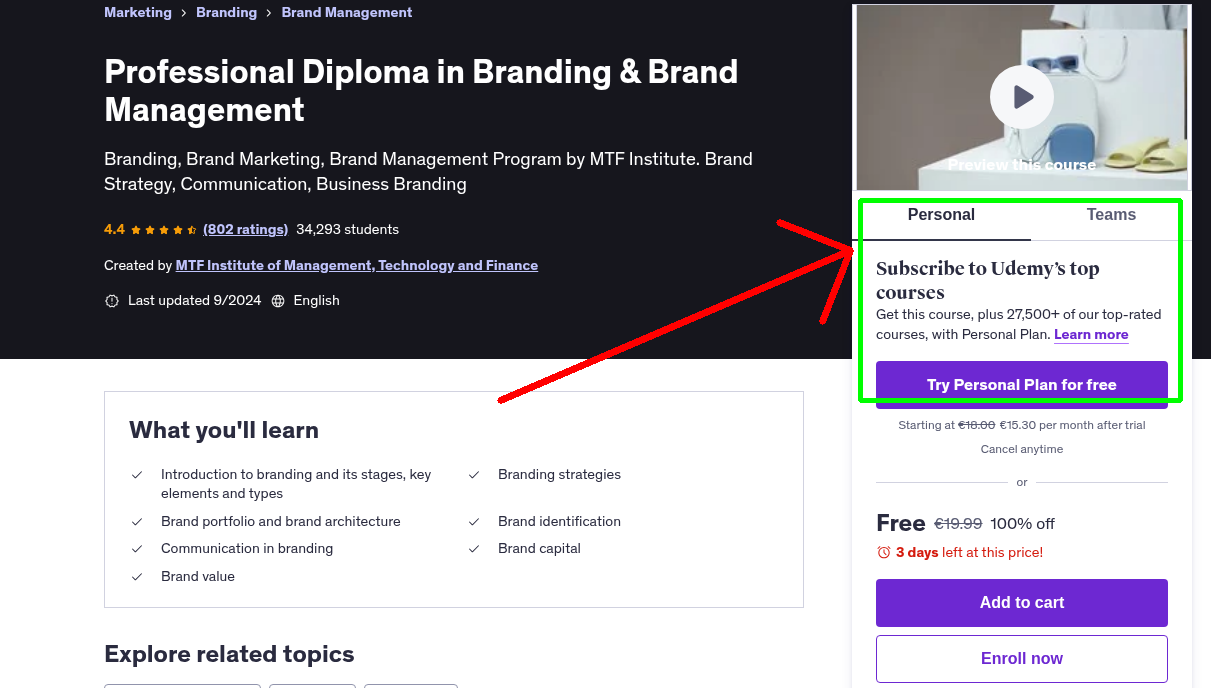Click the 'Free' price text
The width and height of the screenshot is (1211, 688).
901,523
